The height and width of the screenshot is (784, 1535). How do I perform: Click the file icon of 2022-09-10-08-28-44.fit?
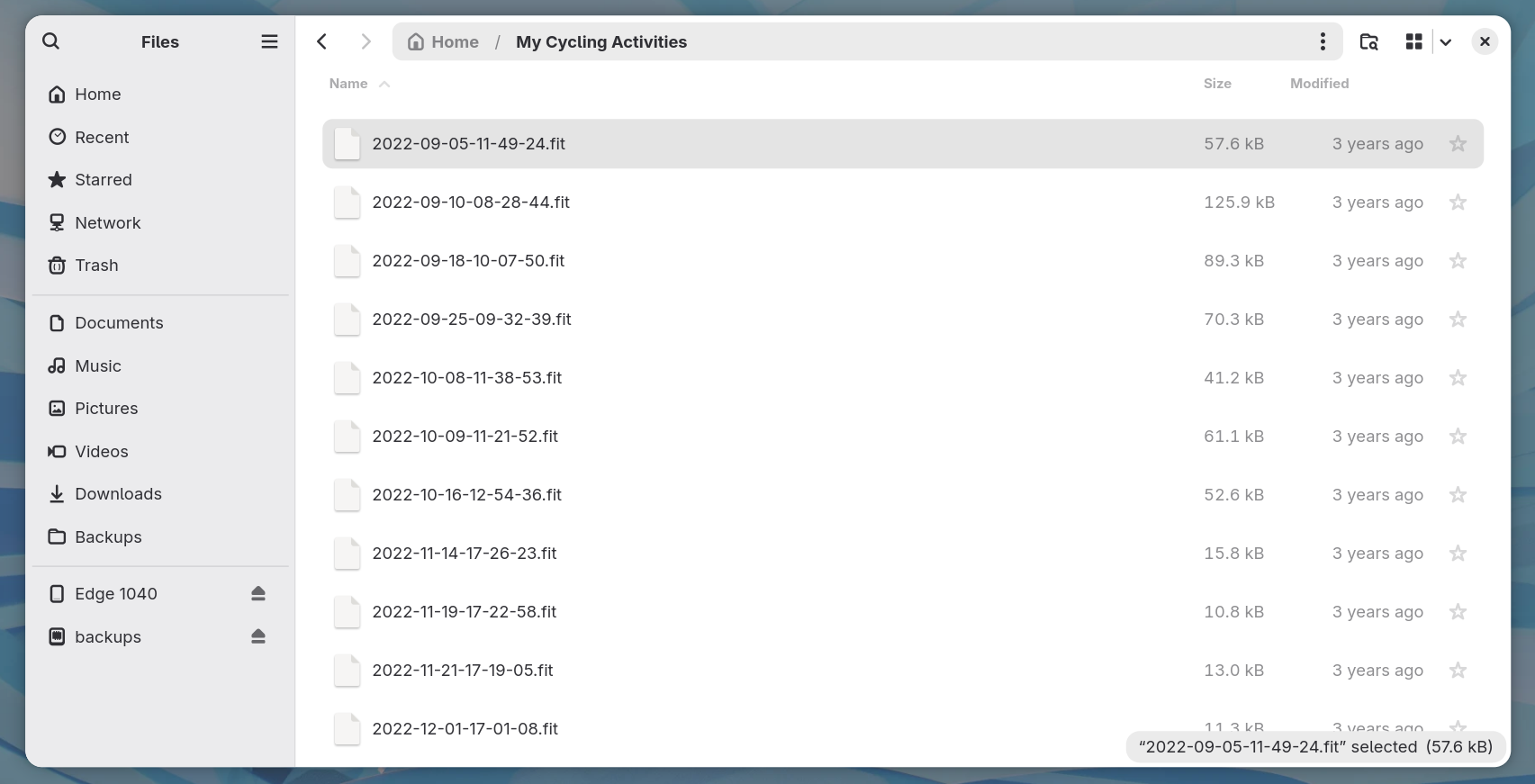(348, 203)
